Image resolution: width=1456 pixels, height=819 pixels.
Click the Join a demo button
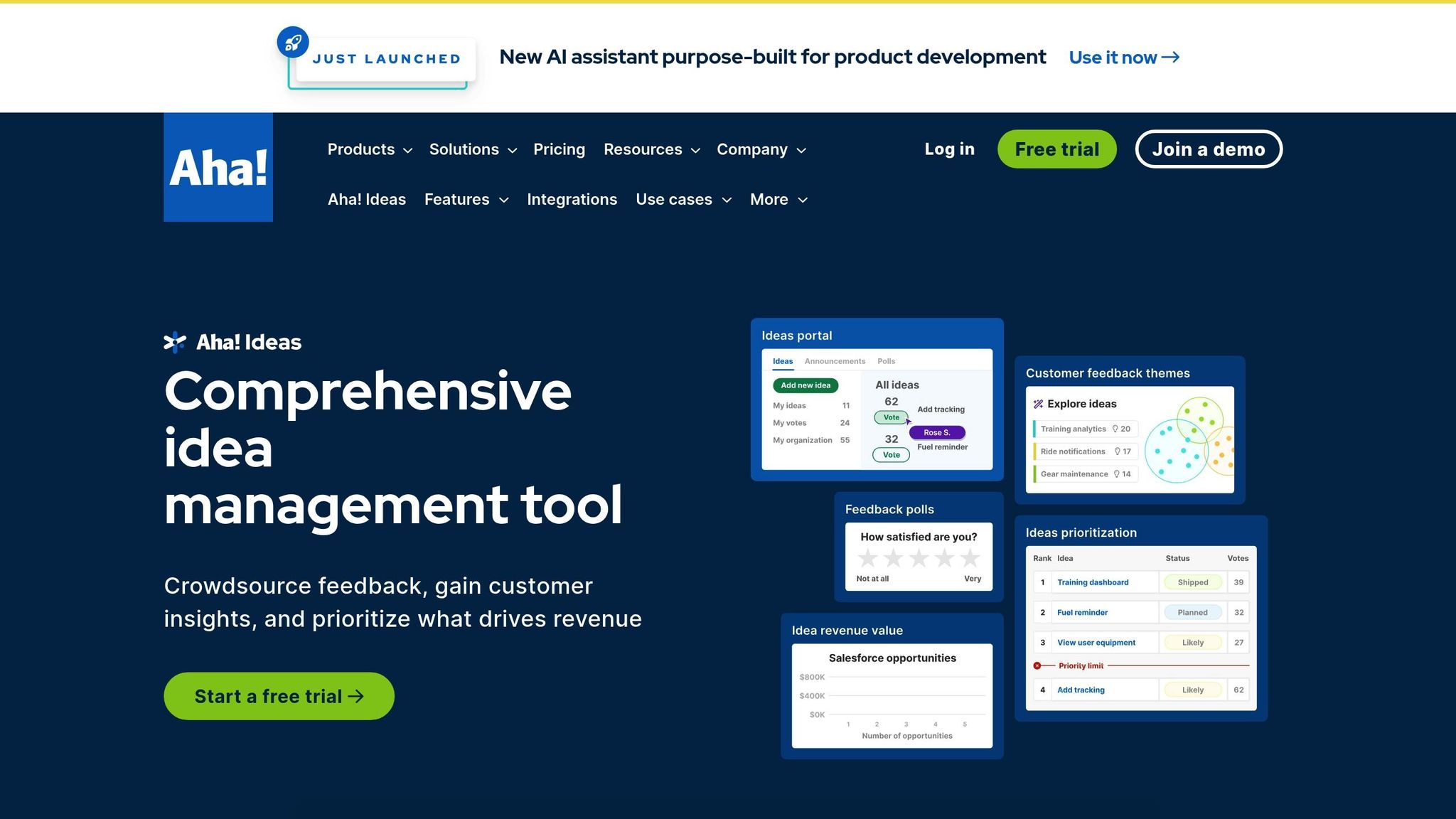point(1208,149)
